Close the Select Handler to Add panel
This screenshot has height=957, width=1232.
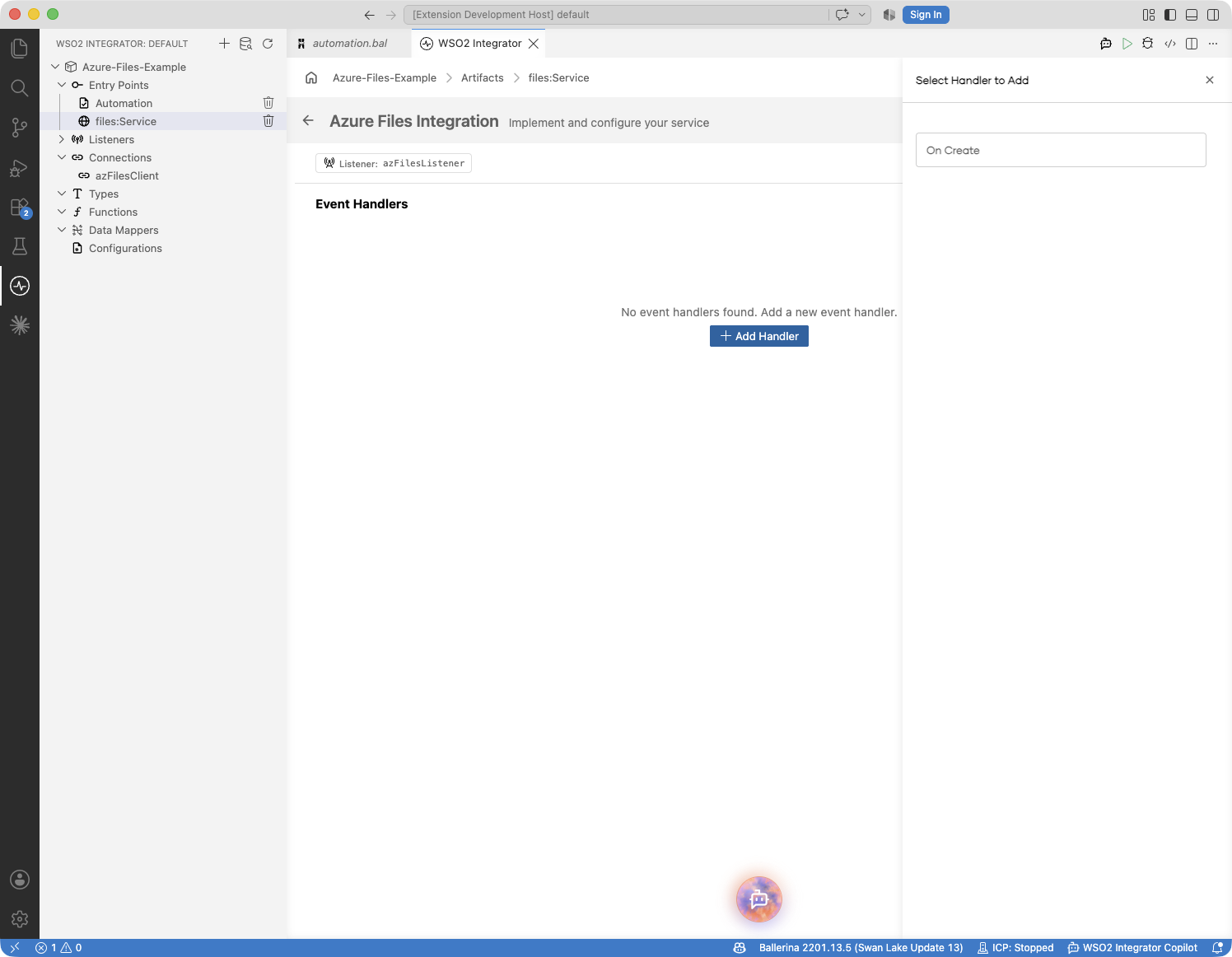tap(1210, 80)
